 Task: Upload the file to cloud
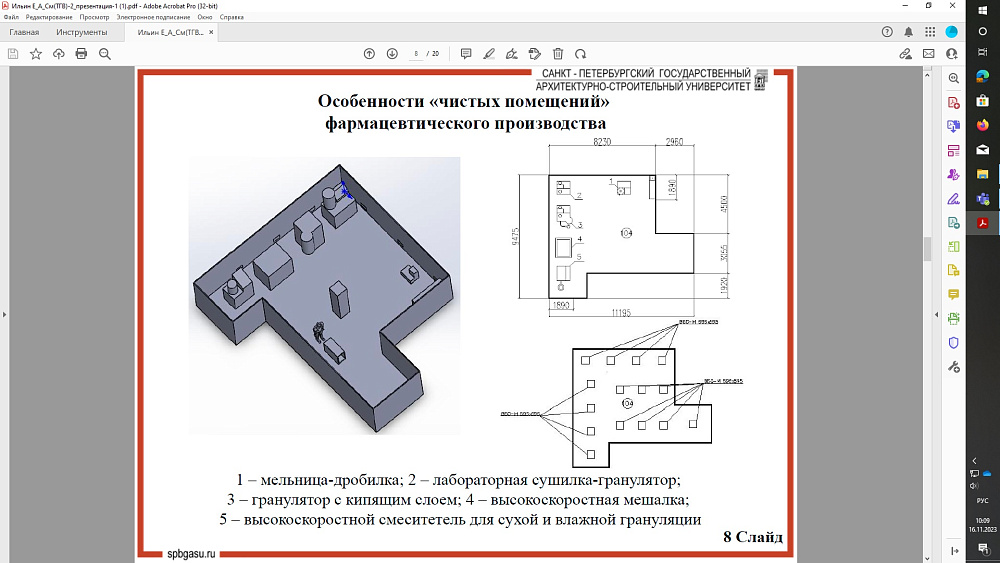59,54
